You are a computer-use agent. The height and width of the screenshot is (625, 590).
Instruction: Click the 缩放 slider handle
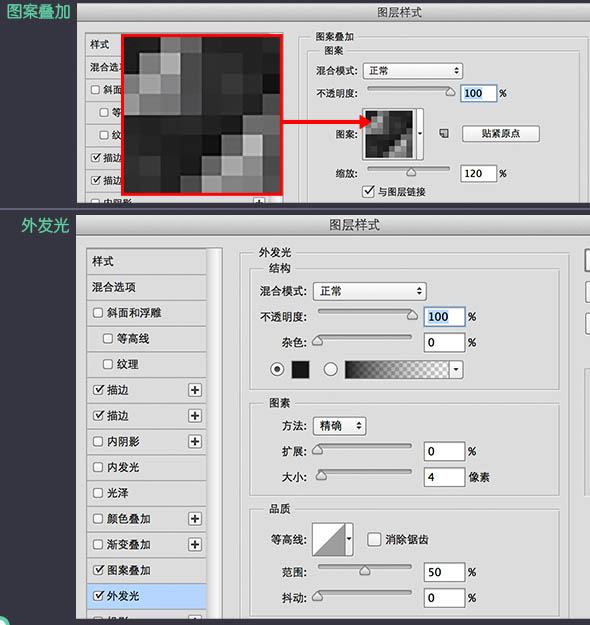pyautogui.click(x=411, y=172)
